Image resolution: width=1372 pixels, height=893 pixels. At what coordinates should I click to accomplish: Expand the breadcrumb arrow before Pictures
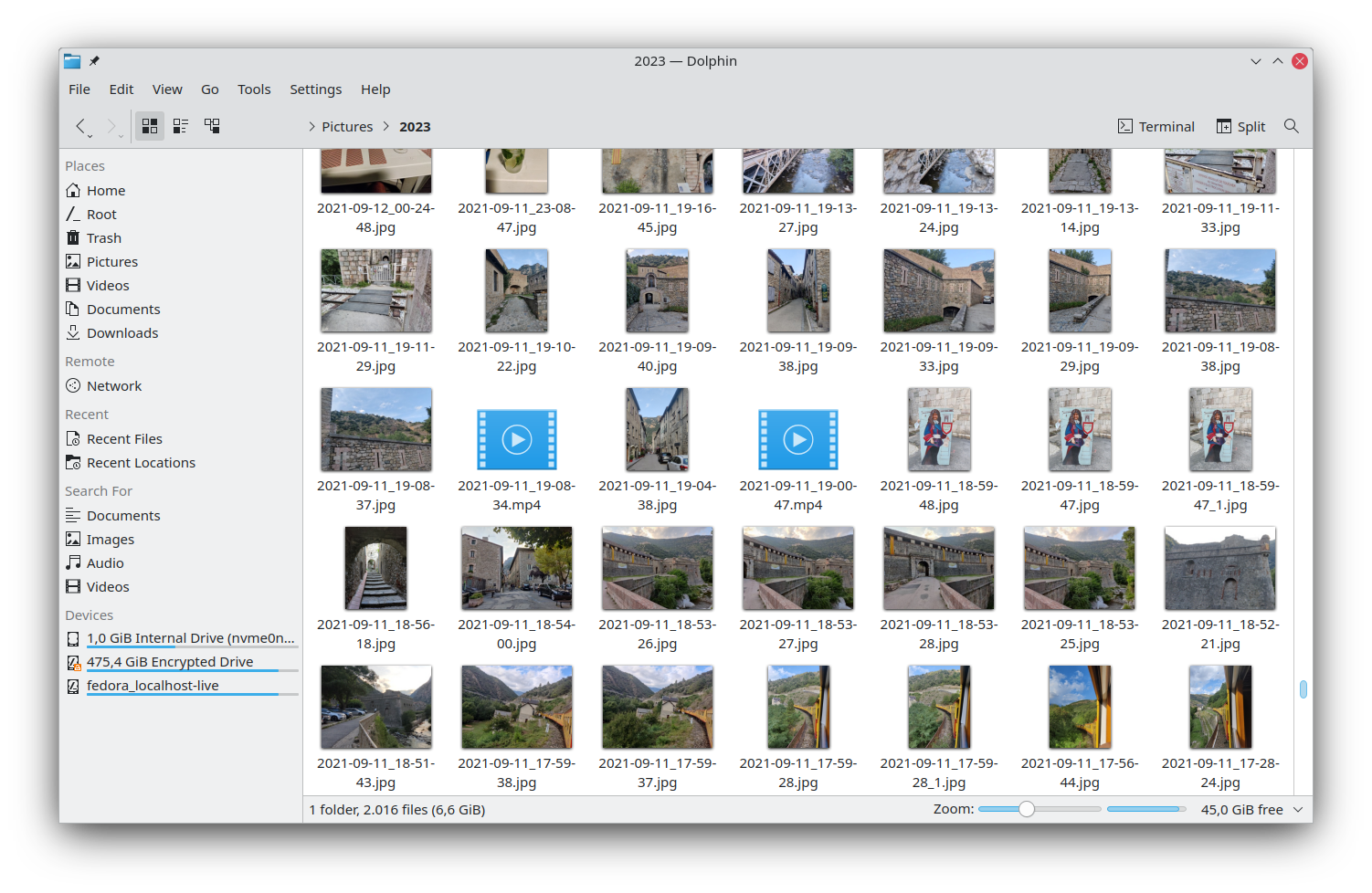(311, 127)
